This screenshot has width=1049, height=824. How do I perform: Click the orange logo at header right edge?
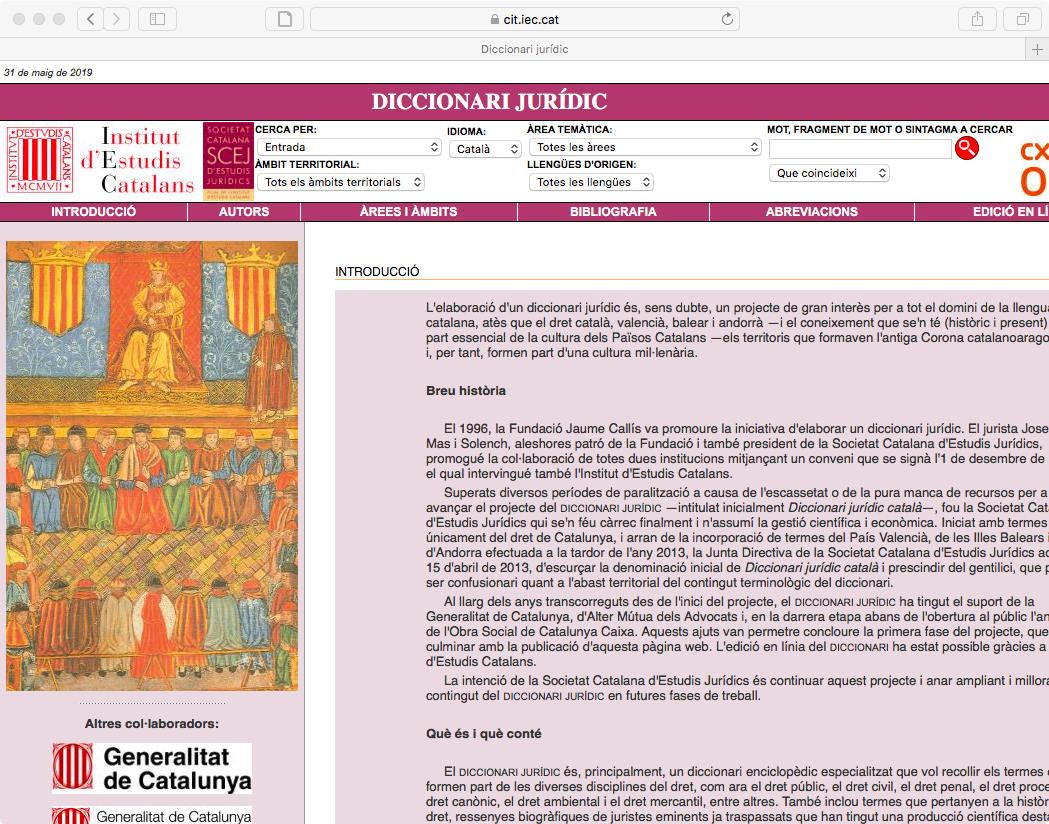(x=1034, y=167)
